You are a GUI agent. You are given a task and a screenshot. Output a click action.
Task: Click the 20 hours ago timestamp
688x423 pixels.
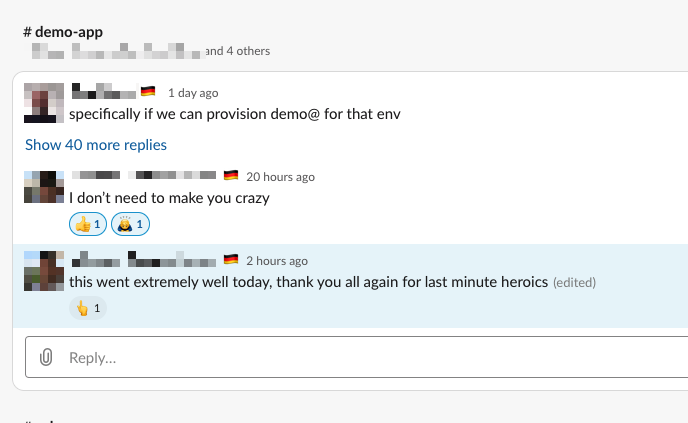280,177
